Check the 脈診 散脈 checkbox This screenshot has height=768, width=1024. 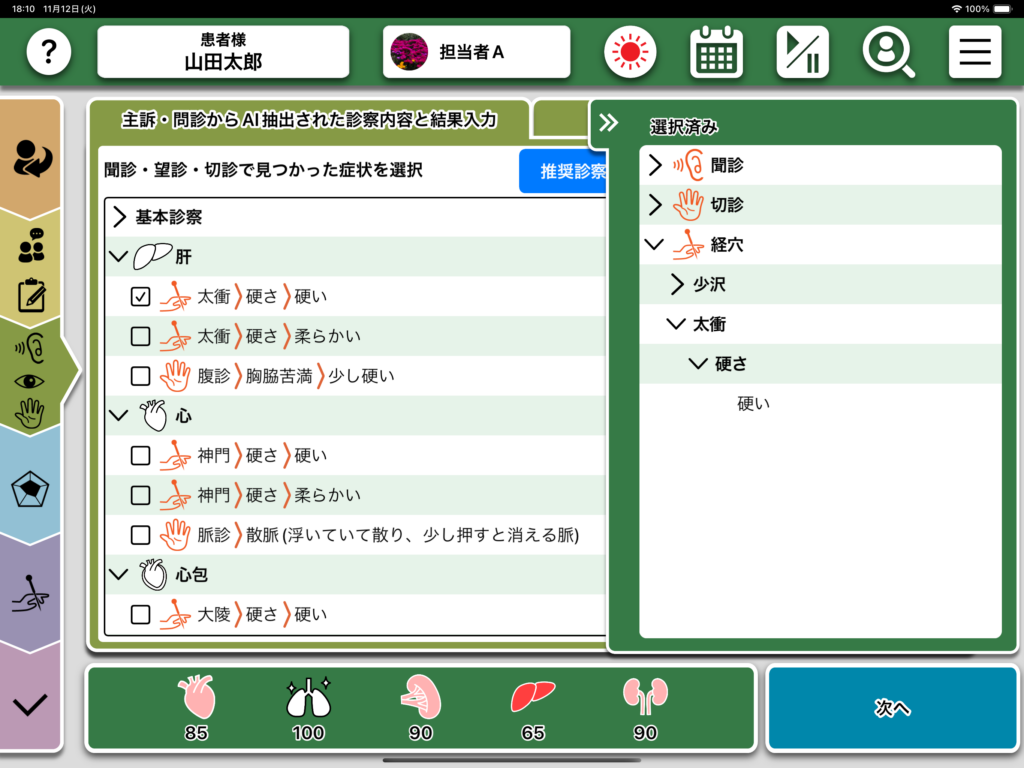[141, 535]
